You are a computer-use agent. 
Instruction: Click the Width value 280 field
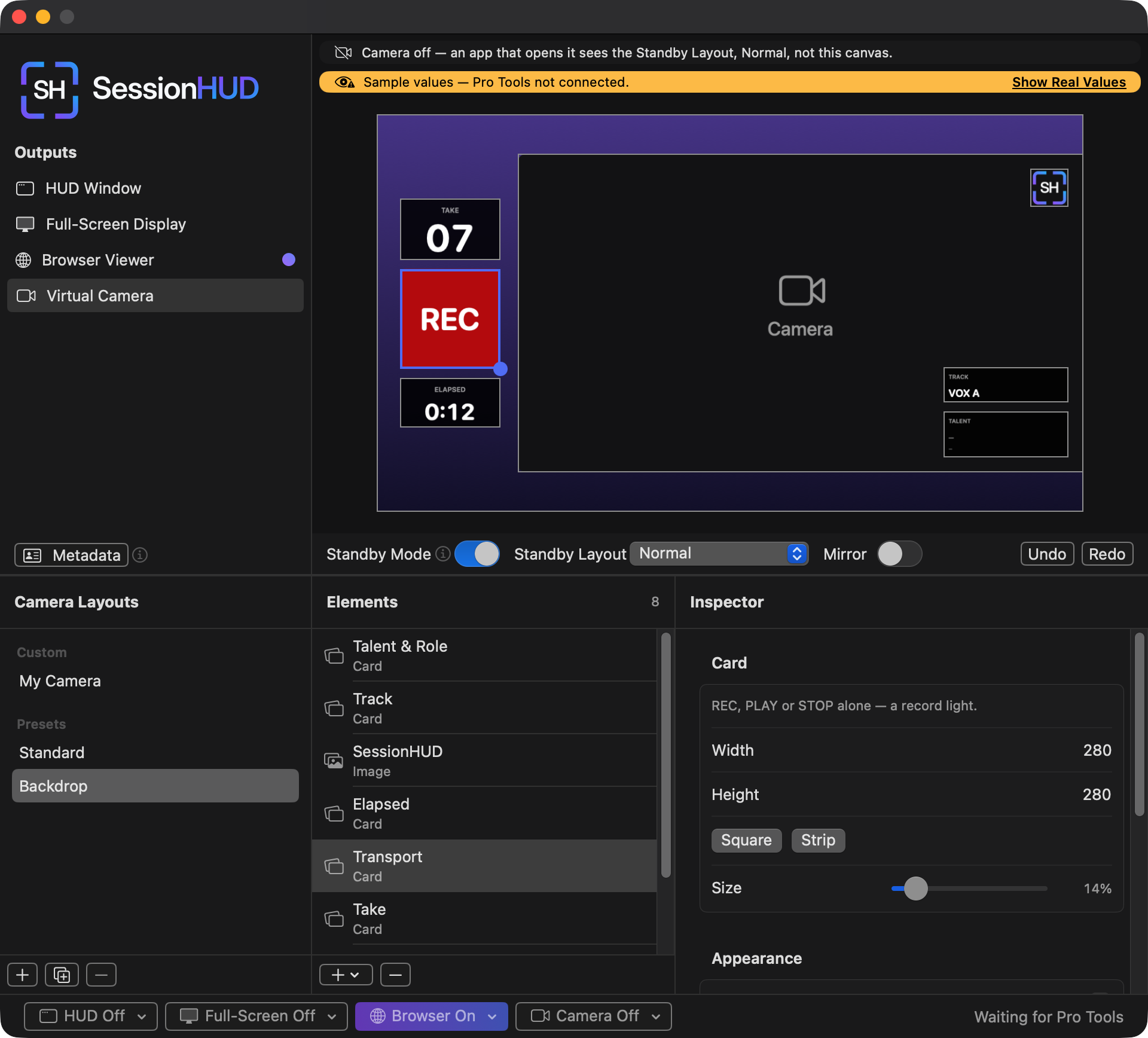pos(1097,750)
